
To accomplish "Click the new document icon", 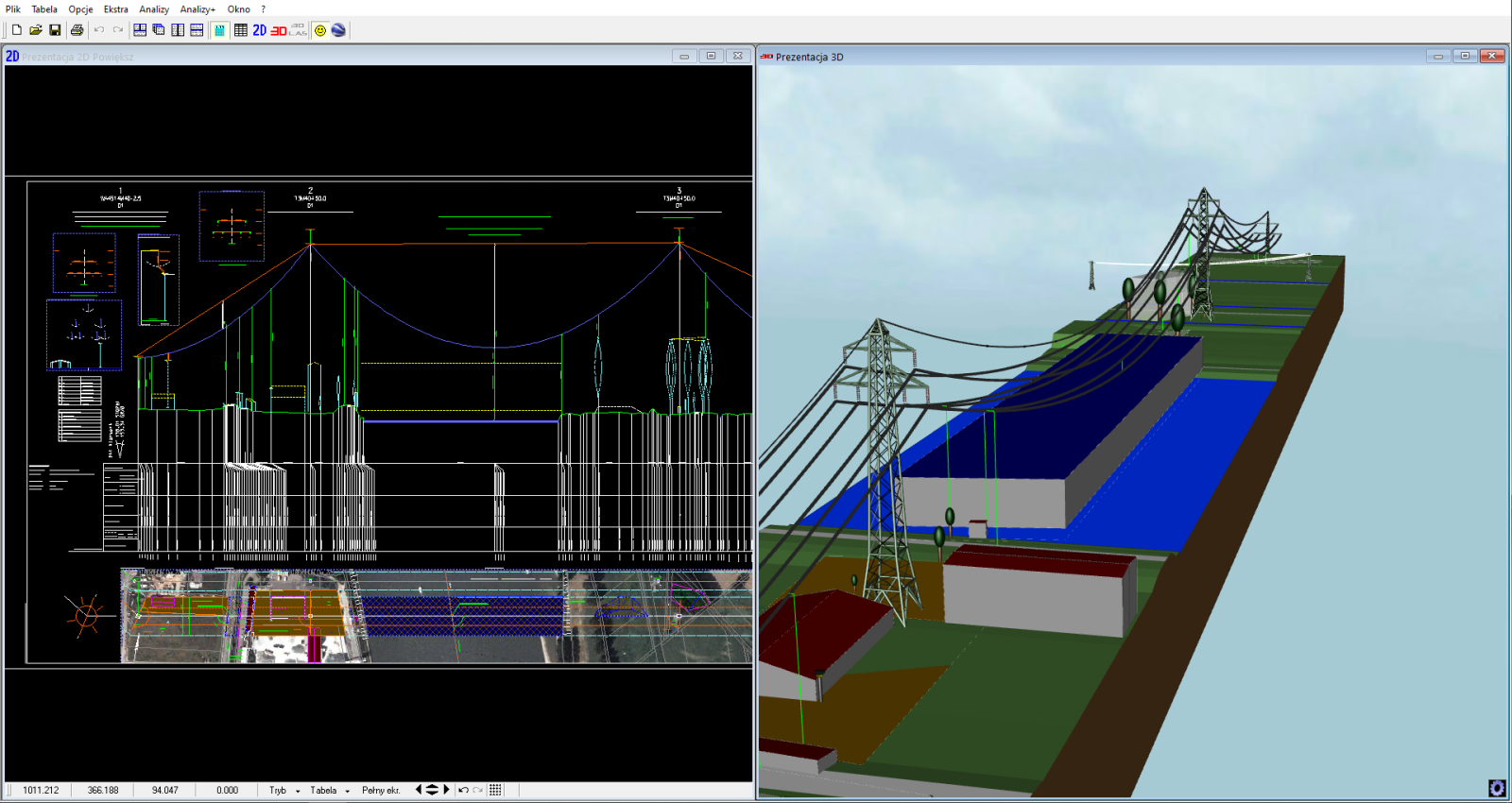I will pos(17,30).
